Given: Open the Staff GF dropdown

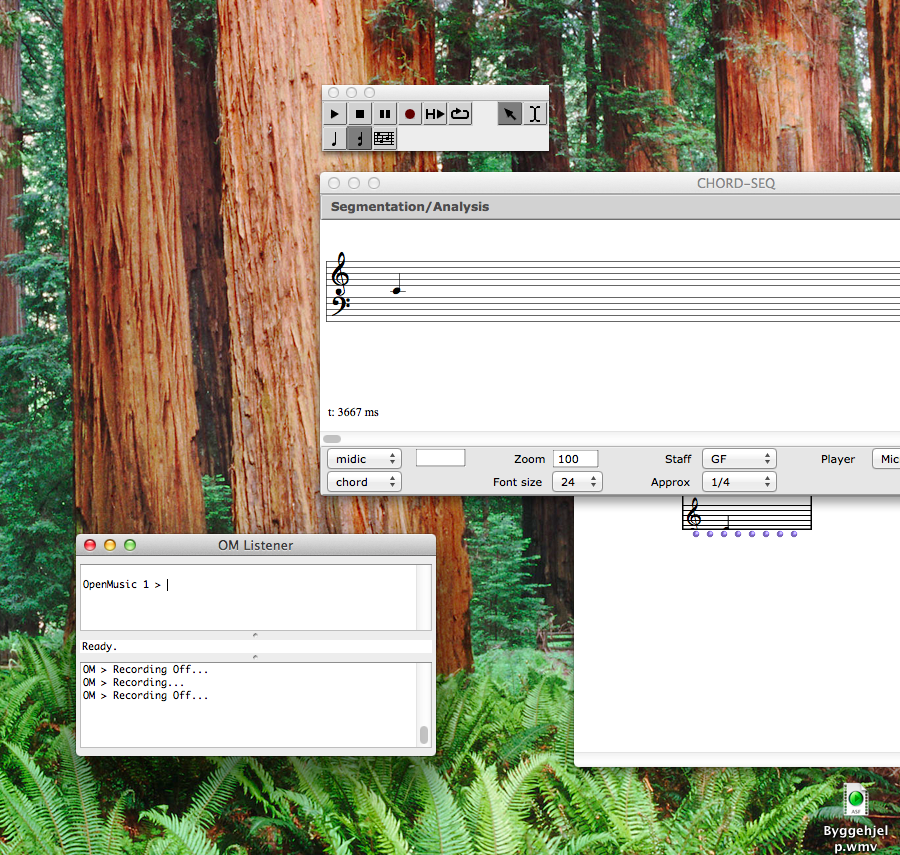Looking at the screenshot, I should coord(739,458).
